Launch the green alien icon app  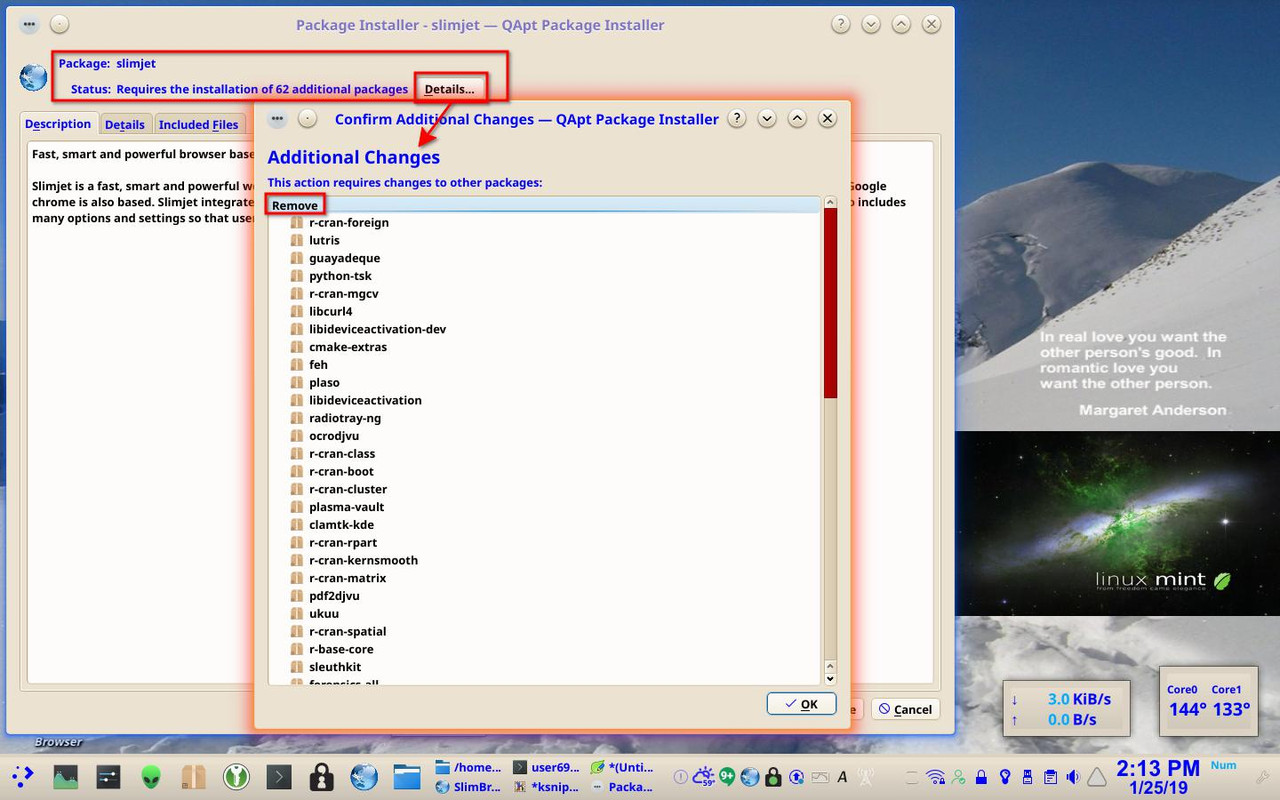tap(151, 777)
